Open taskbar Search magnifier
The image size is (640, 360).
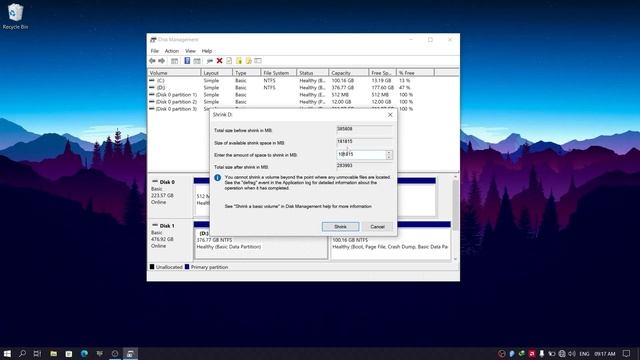[x=22, y=353]
